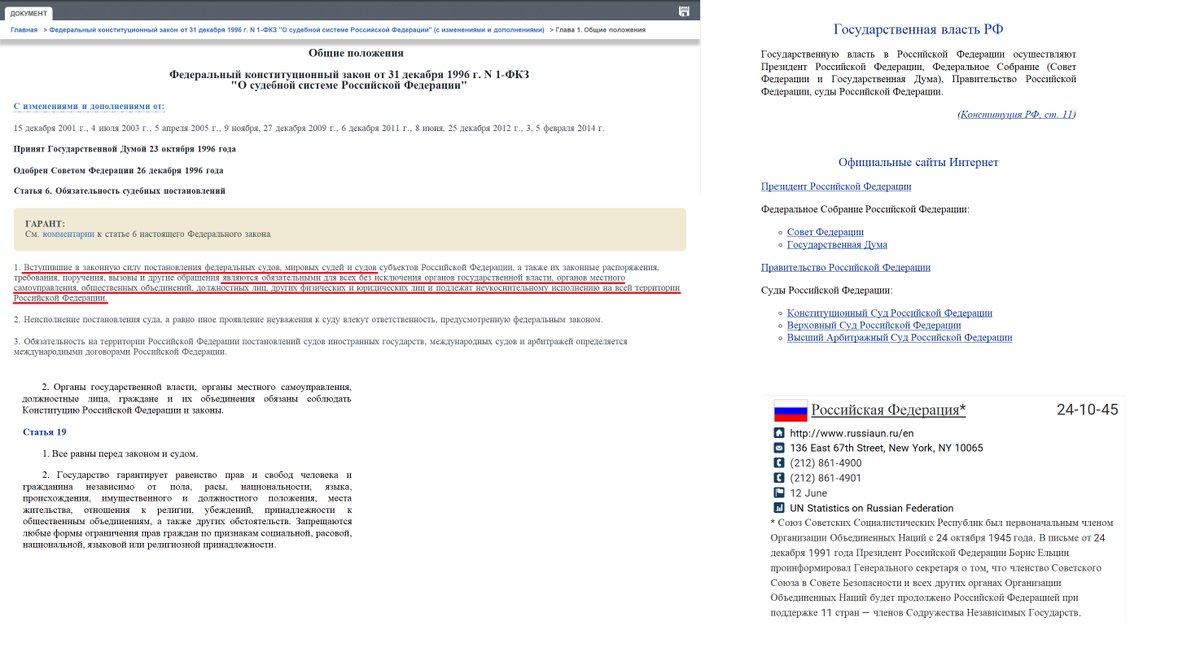Open Правительство Российской Федерации link
This screenshot has width=1200, height=648.
coord(846,268)
